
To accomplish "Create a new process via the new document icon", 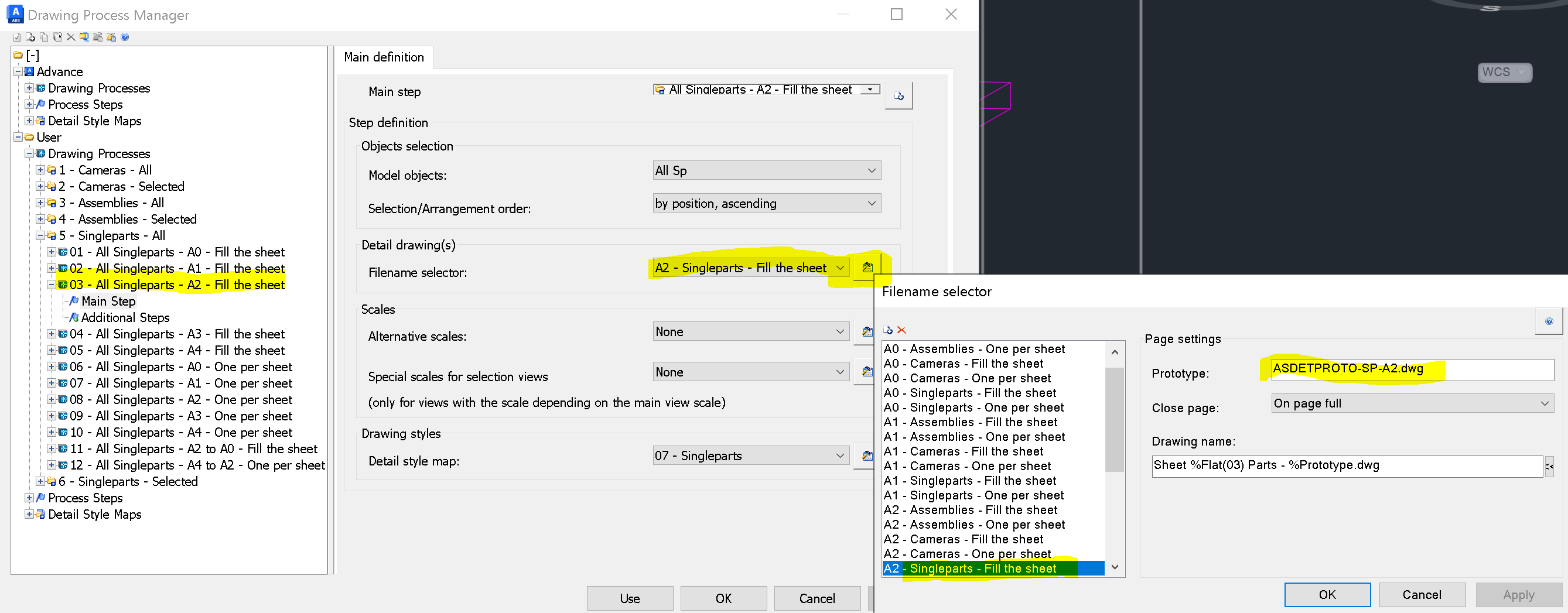I will pyautogui.click(x=30, y=37).
